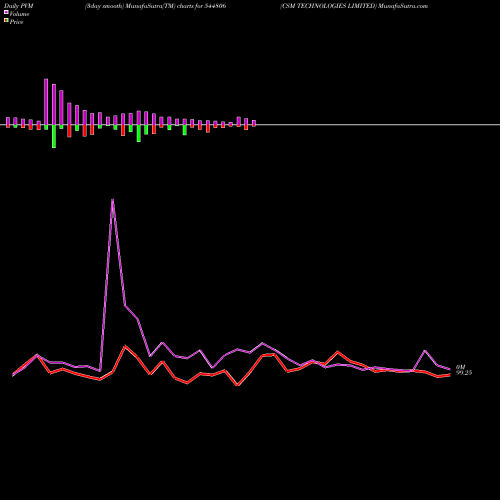Viewport: 500px width, 500px height.
Task: Click the longest green price bar below baseline
Action: (54, 136)
